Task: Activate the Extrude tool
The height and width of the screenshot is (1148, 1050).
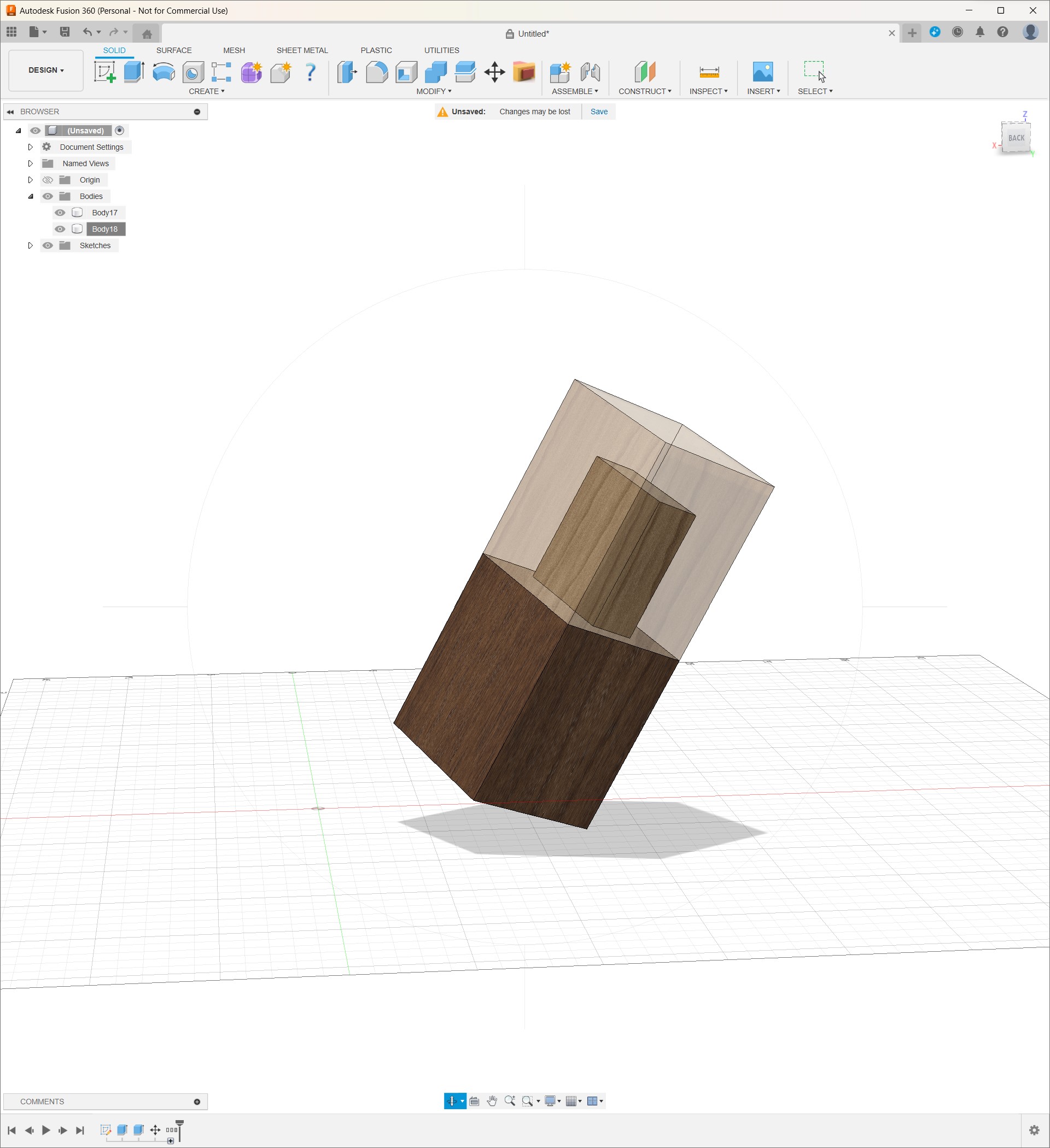Action: click(x=133, y=73)
